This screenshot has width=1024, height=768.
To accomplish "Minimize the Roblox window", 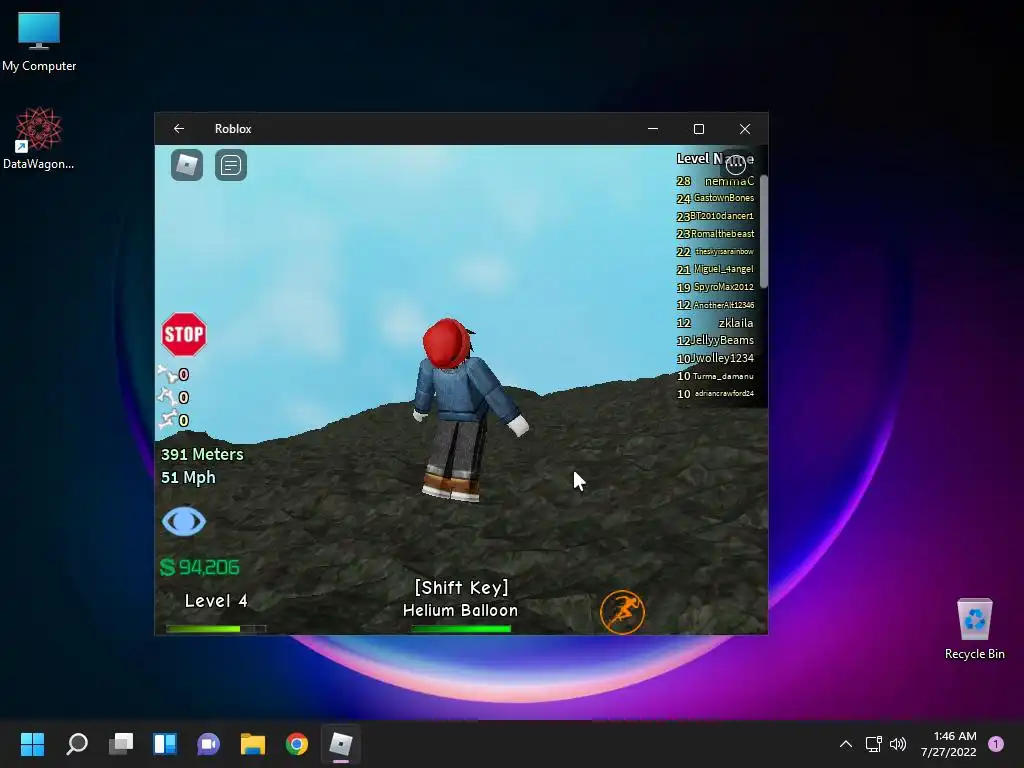I will pos(652,129).
